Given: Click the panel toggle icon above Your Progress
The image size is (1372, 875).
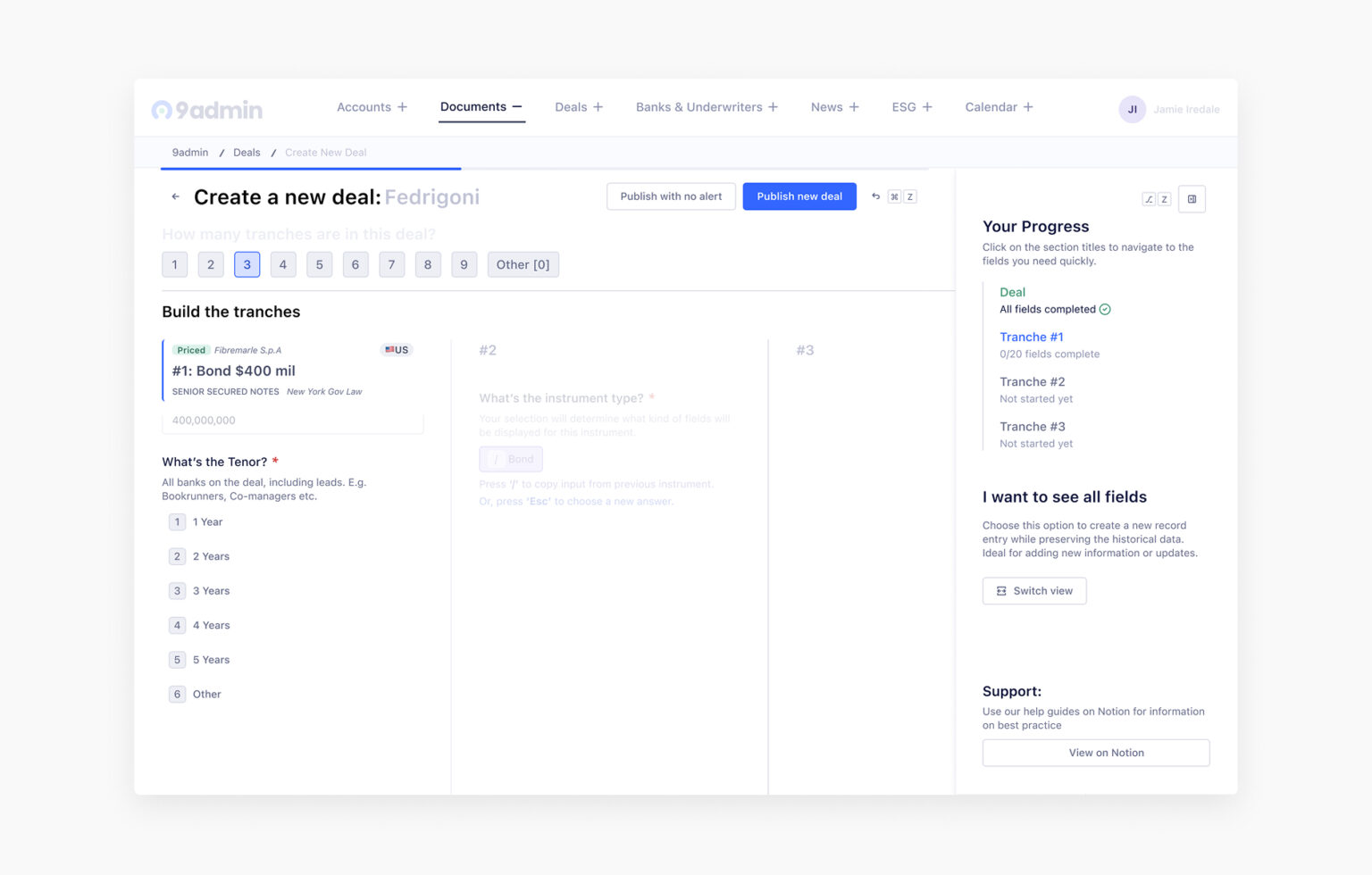Looking at the screenshot, I should [x=1192, y=199].
